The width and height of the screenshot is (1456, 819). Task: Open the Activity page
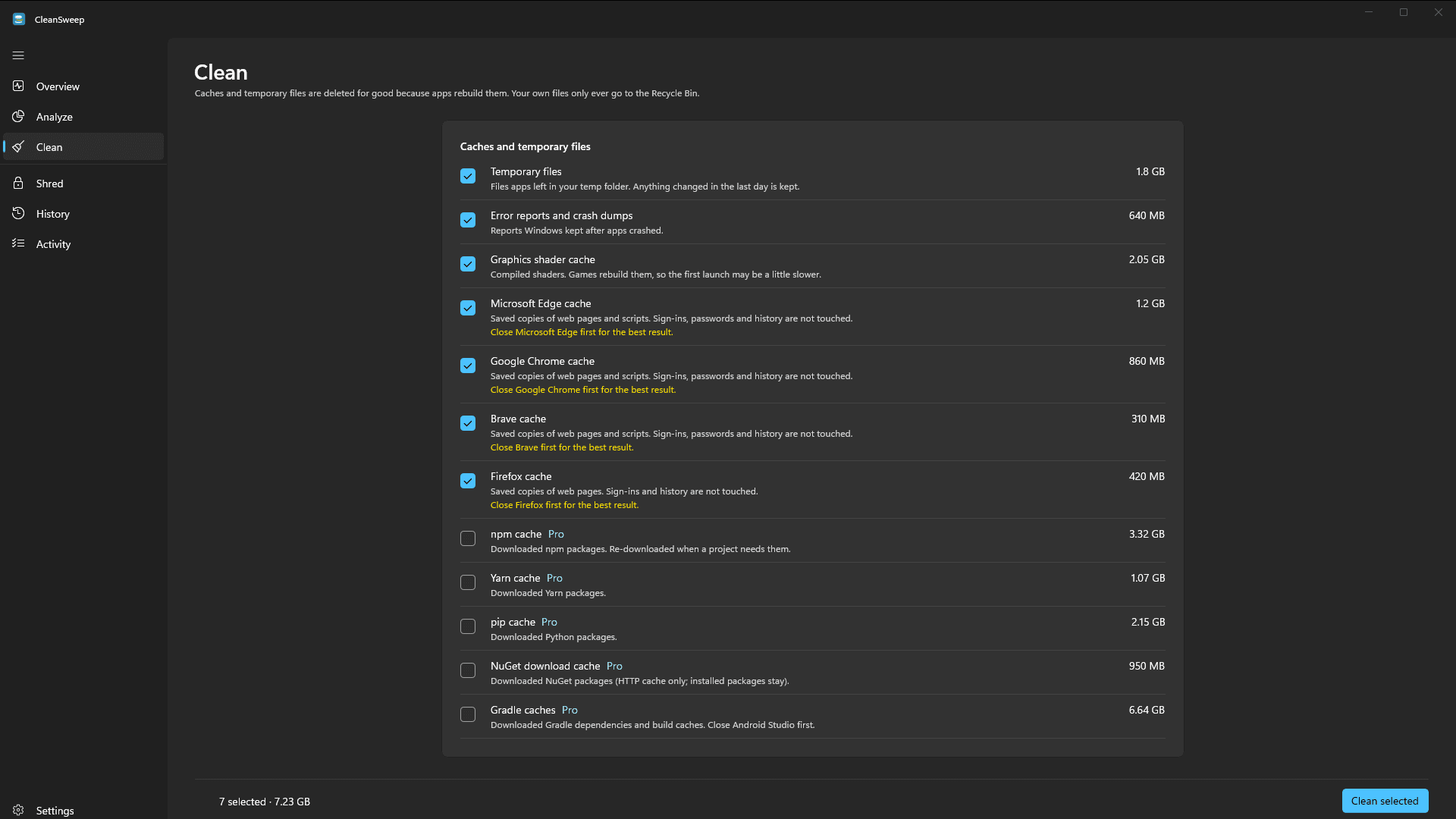(x=83, y=244)
